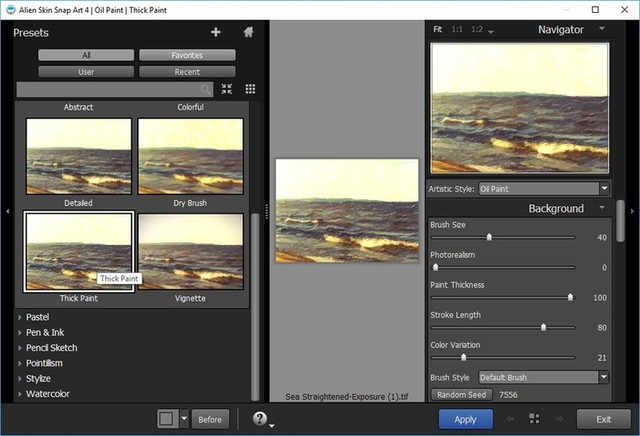Open the Artistic Style dropdown
640x436 pixels.
544,188
